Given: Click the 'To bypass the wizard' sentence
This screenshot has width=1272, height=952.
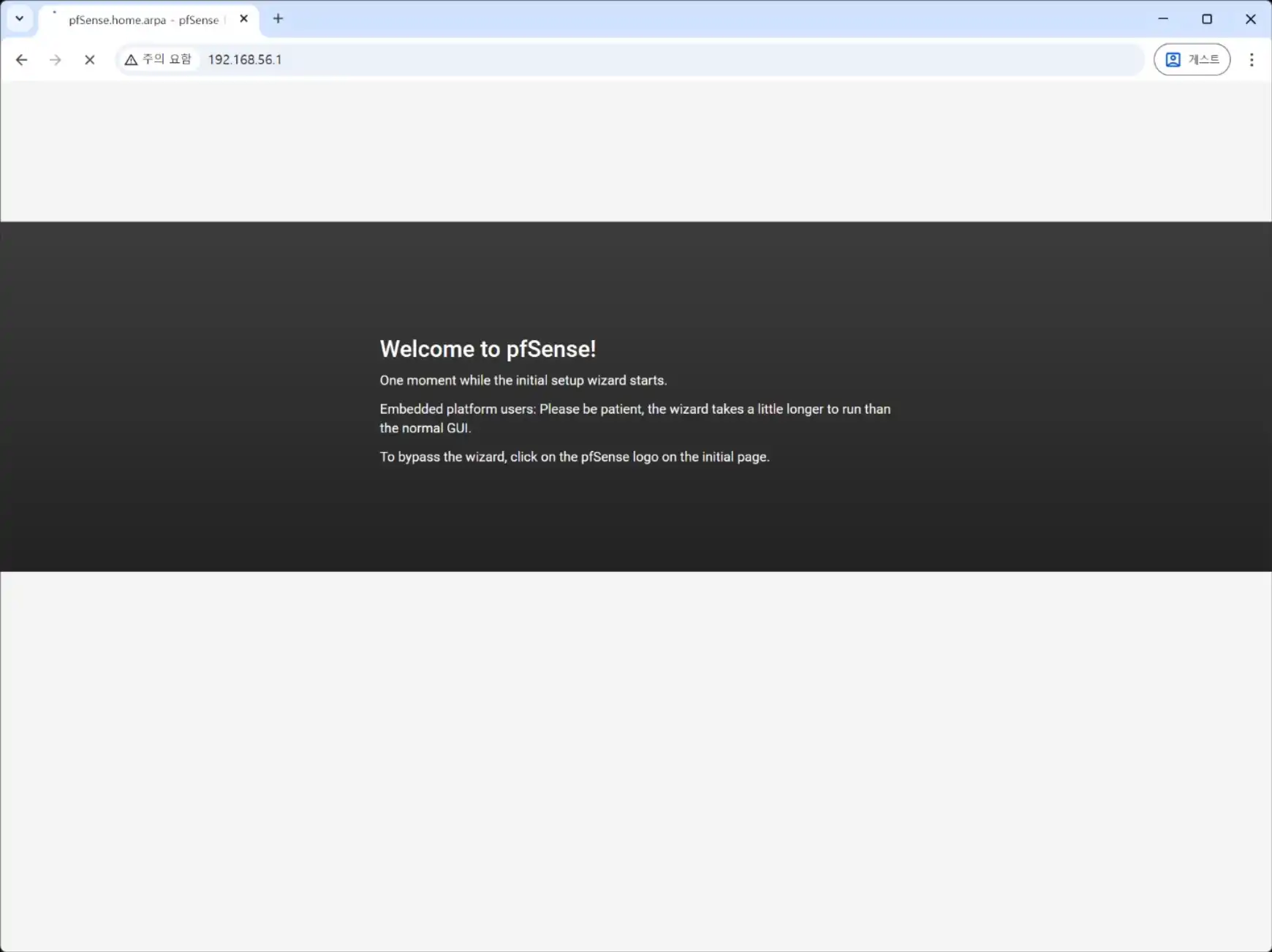Looking at the screenshot, I should [574, 457].
